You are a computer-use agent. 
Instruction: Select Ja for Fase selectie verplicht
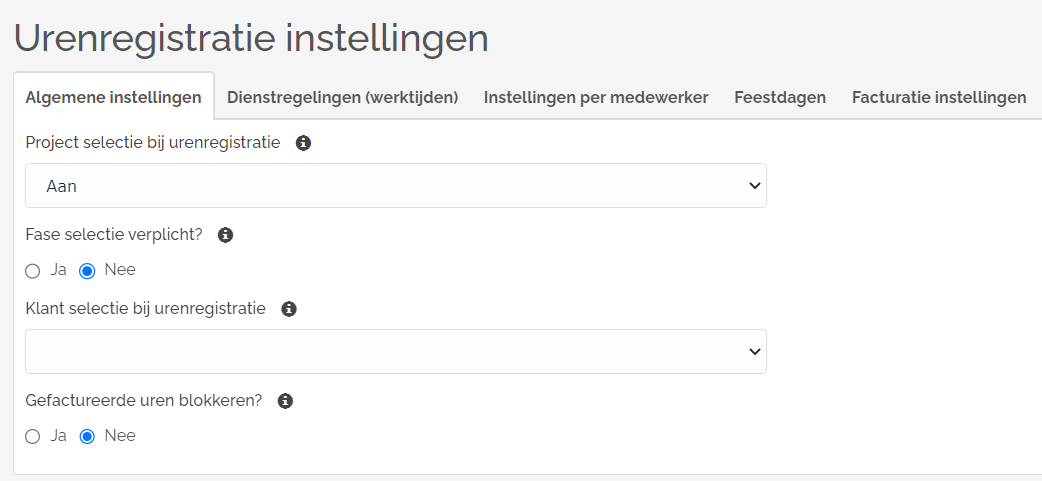click(33, 270)
